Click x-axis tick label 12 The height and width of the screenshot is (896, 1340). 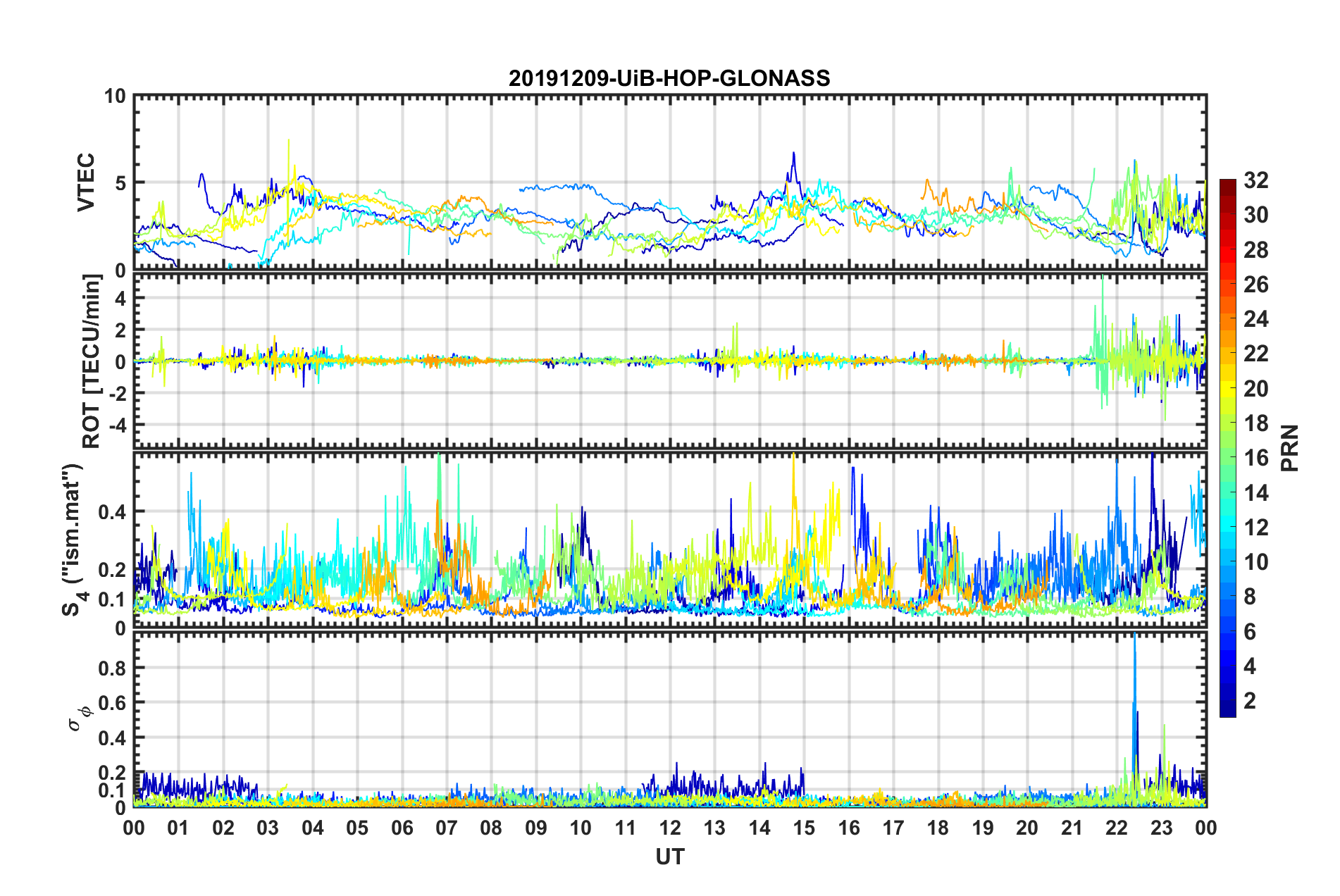pos(669,828)
